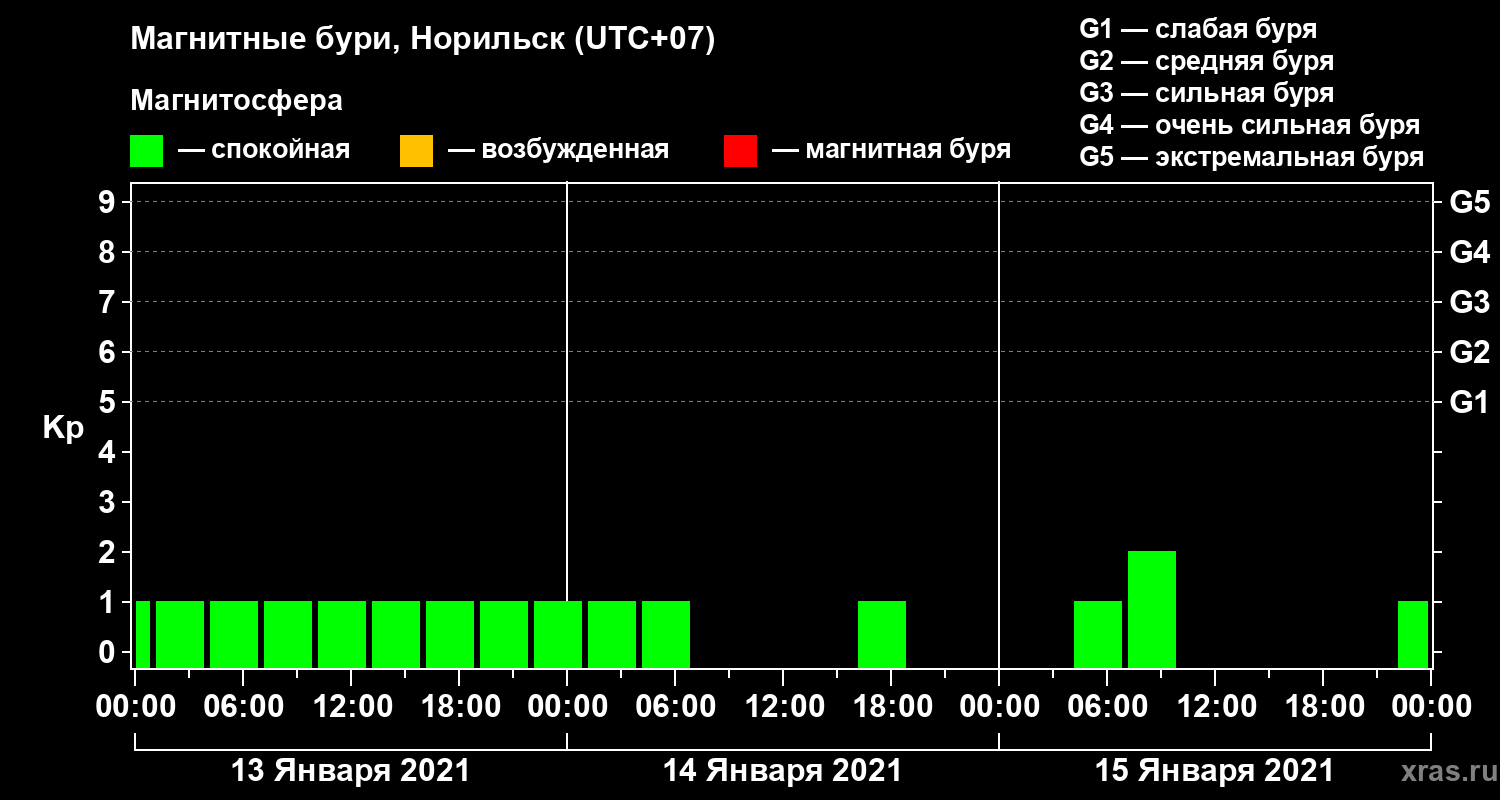Click the green calm magnetosphere legend swatch
Viewport: 1500px width, 800px height.
146,151
